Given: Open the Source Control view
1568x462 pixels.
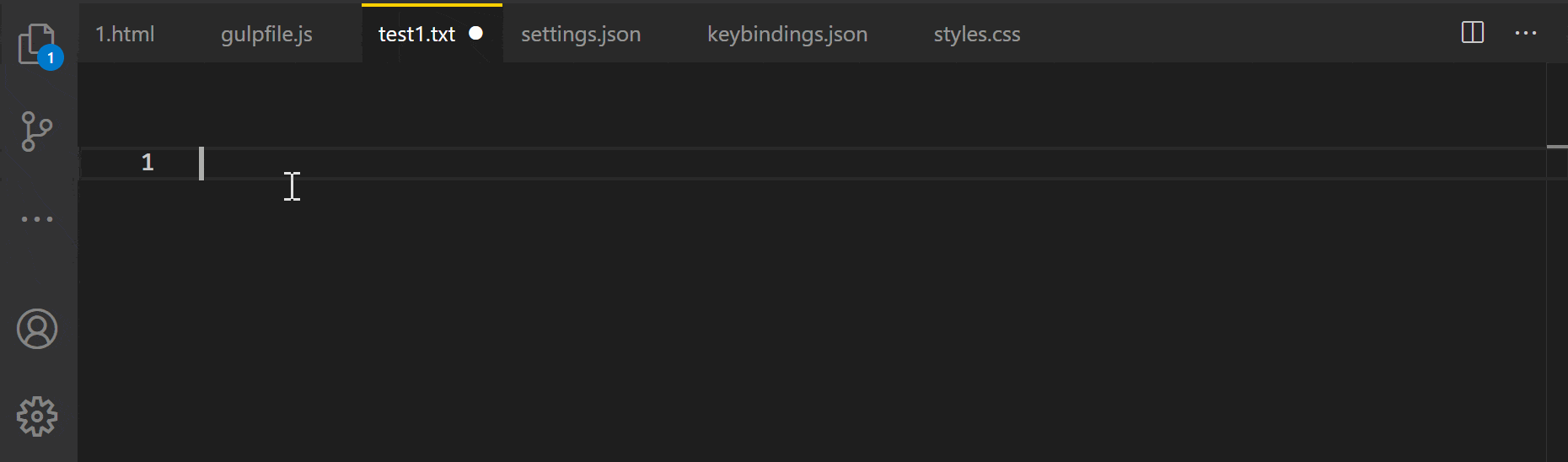Looking at the screenshot, I should point(36,132).
